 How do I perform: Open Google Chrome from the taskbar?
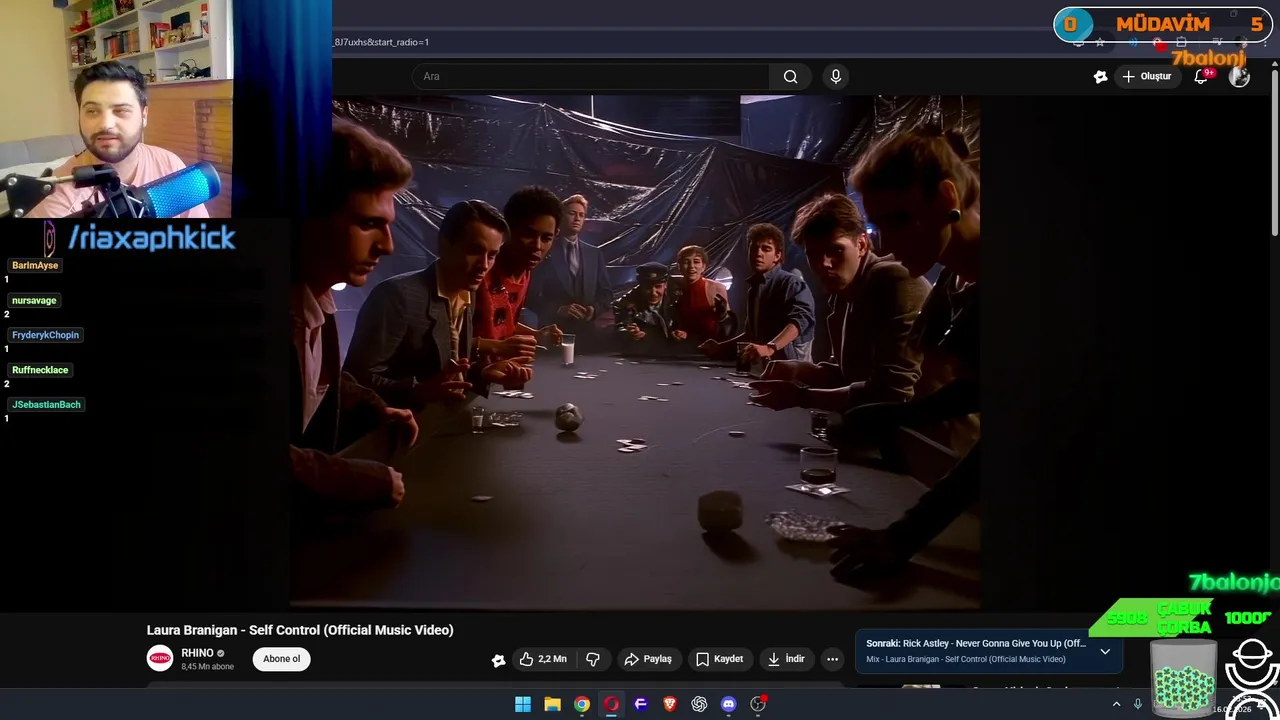581,704
